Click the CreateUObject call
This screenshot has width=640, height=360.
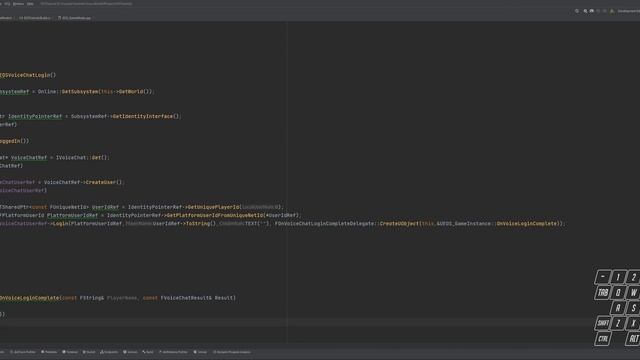coord(399,224)
